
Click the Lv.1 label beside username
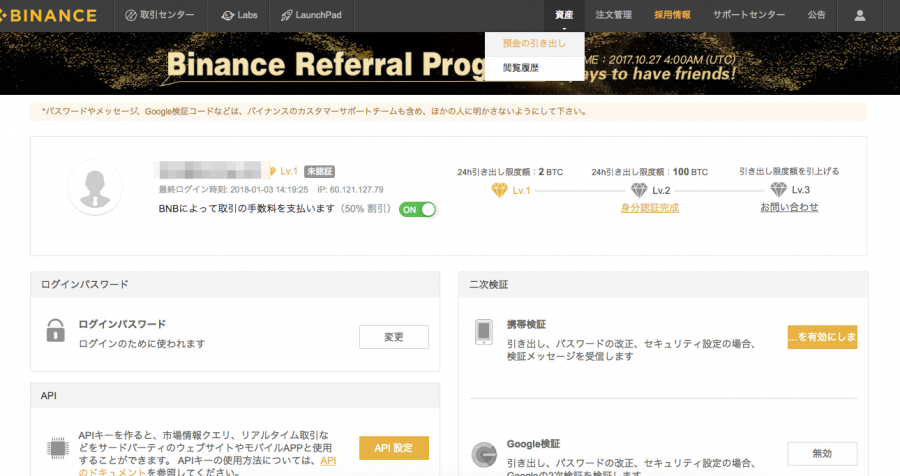pyautogui.click(x=289, y=171)
